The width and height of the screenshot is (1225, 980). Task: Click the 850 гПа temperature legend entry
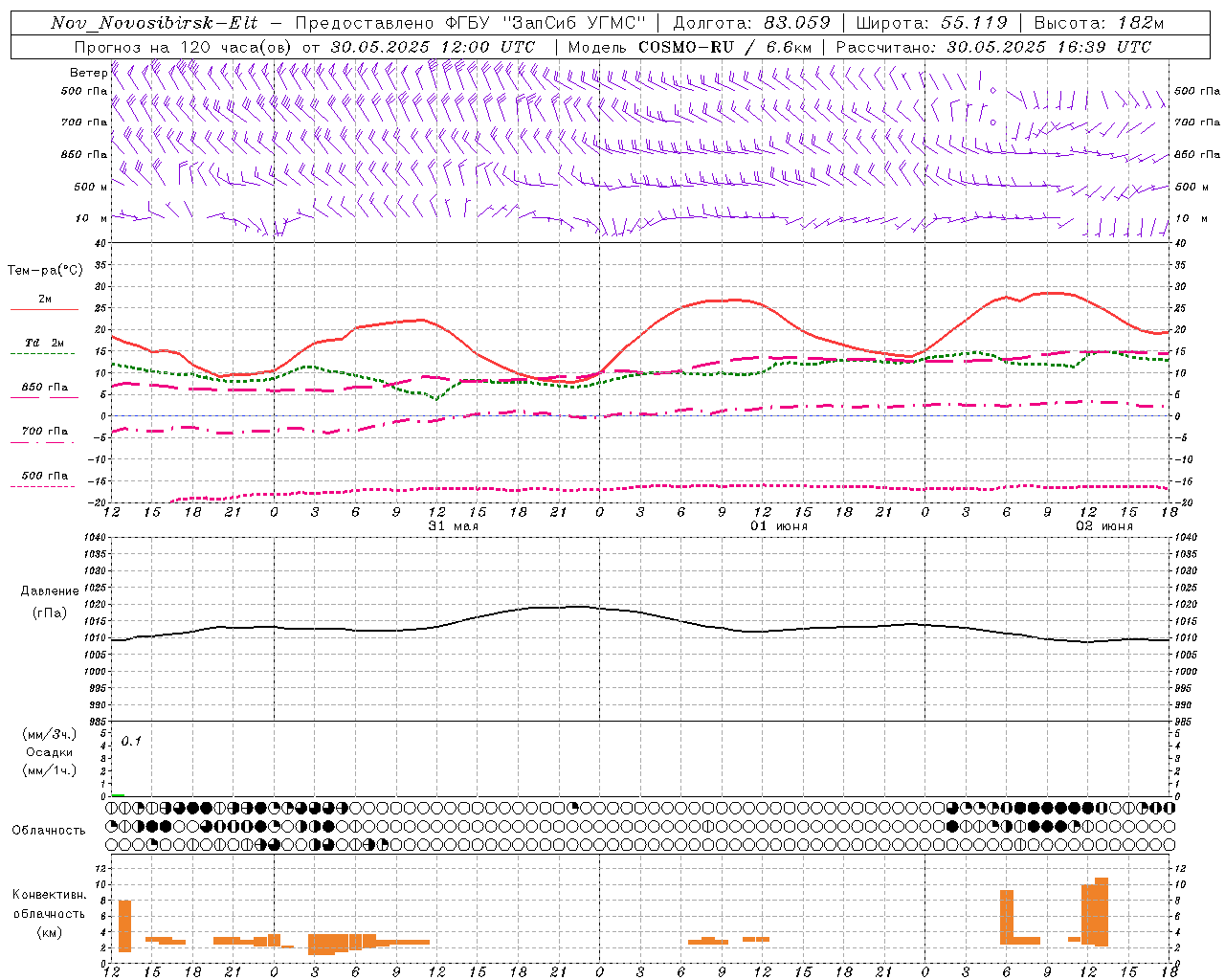point(44,388)
